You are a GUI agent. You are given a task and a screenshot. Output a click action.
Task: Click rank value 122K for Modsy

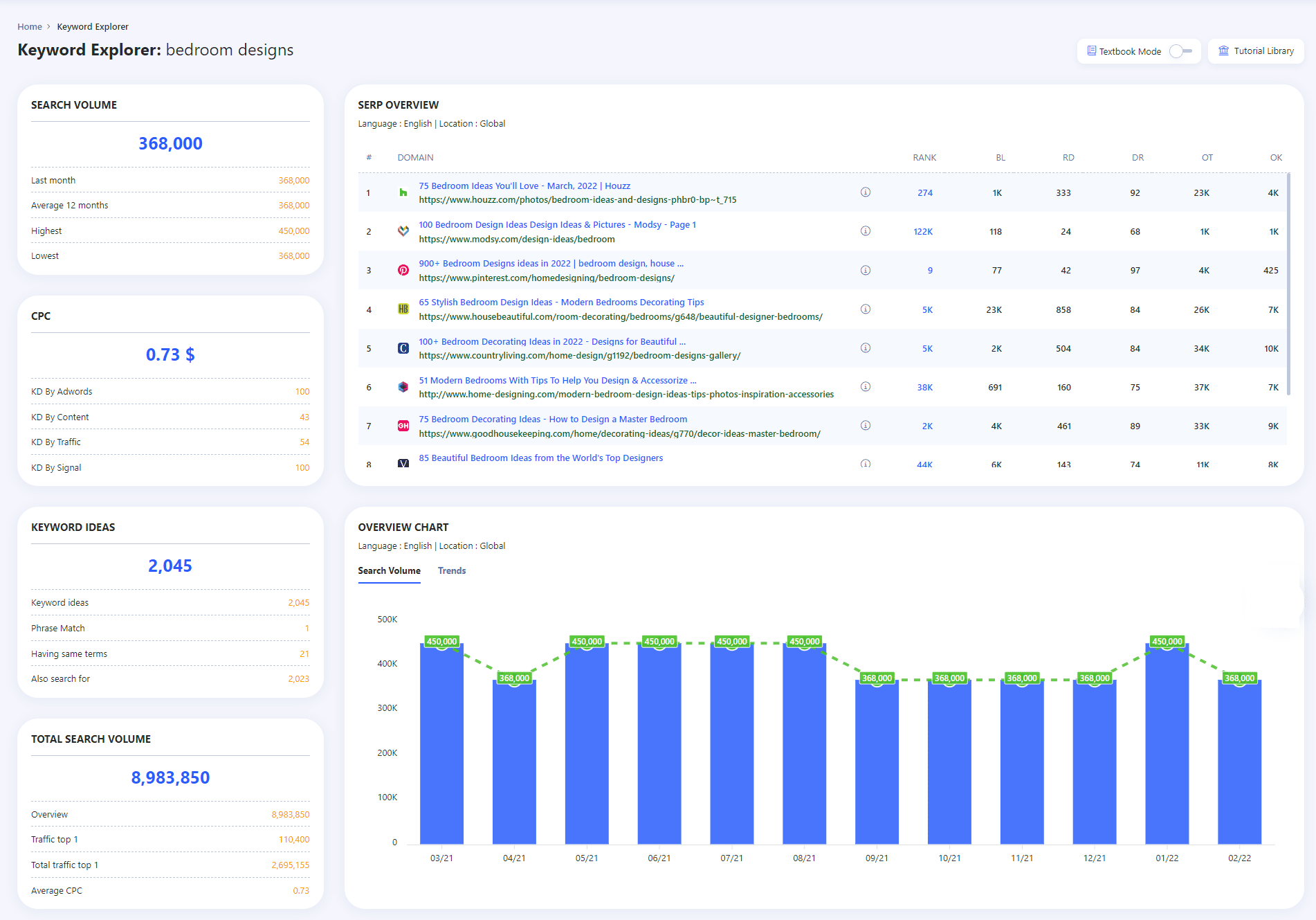923,232
